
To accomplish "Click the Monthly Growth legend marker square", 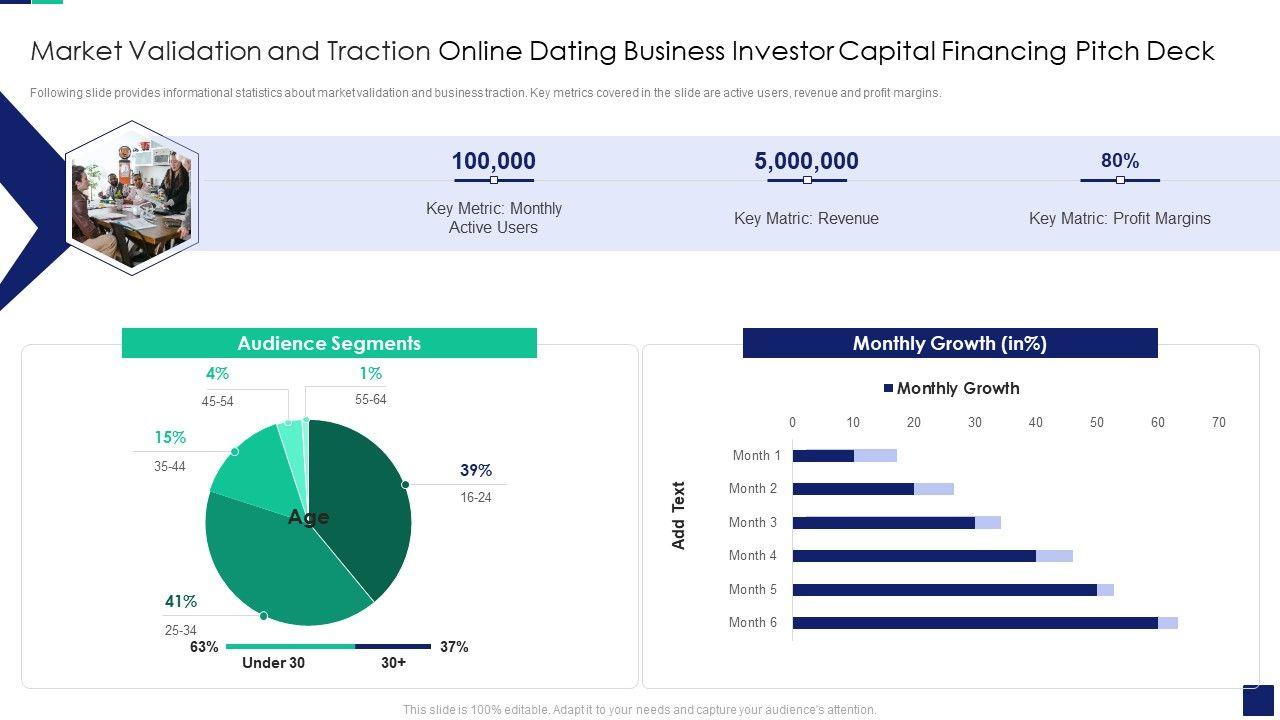I will coord(888,388).
